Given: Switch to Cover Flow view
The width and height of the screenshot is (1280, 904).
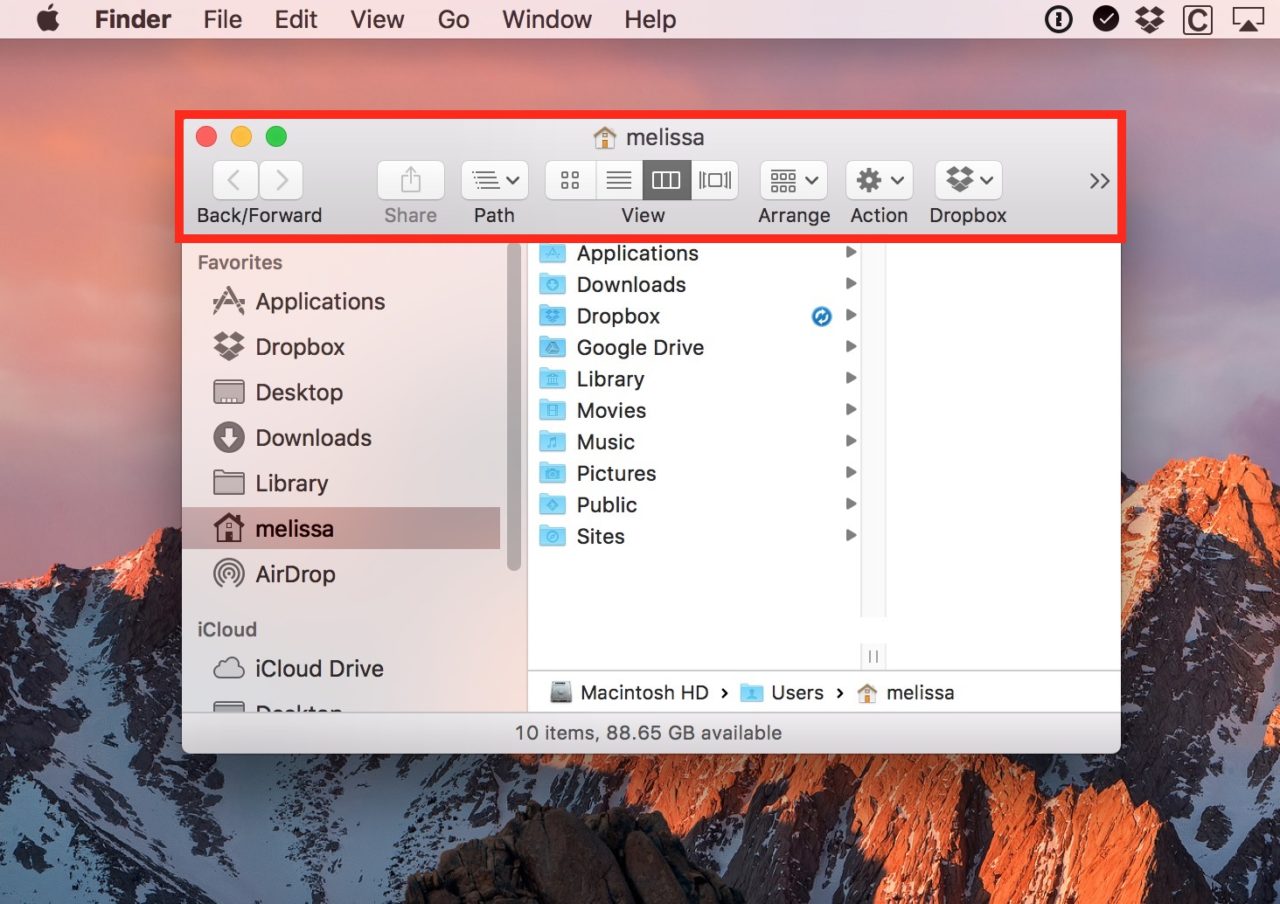Looking at the screenshot, I should click(714, 180).
